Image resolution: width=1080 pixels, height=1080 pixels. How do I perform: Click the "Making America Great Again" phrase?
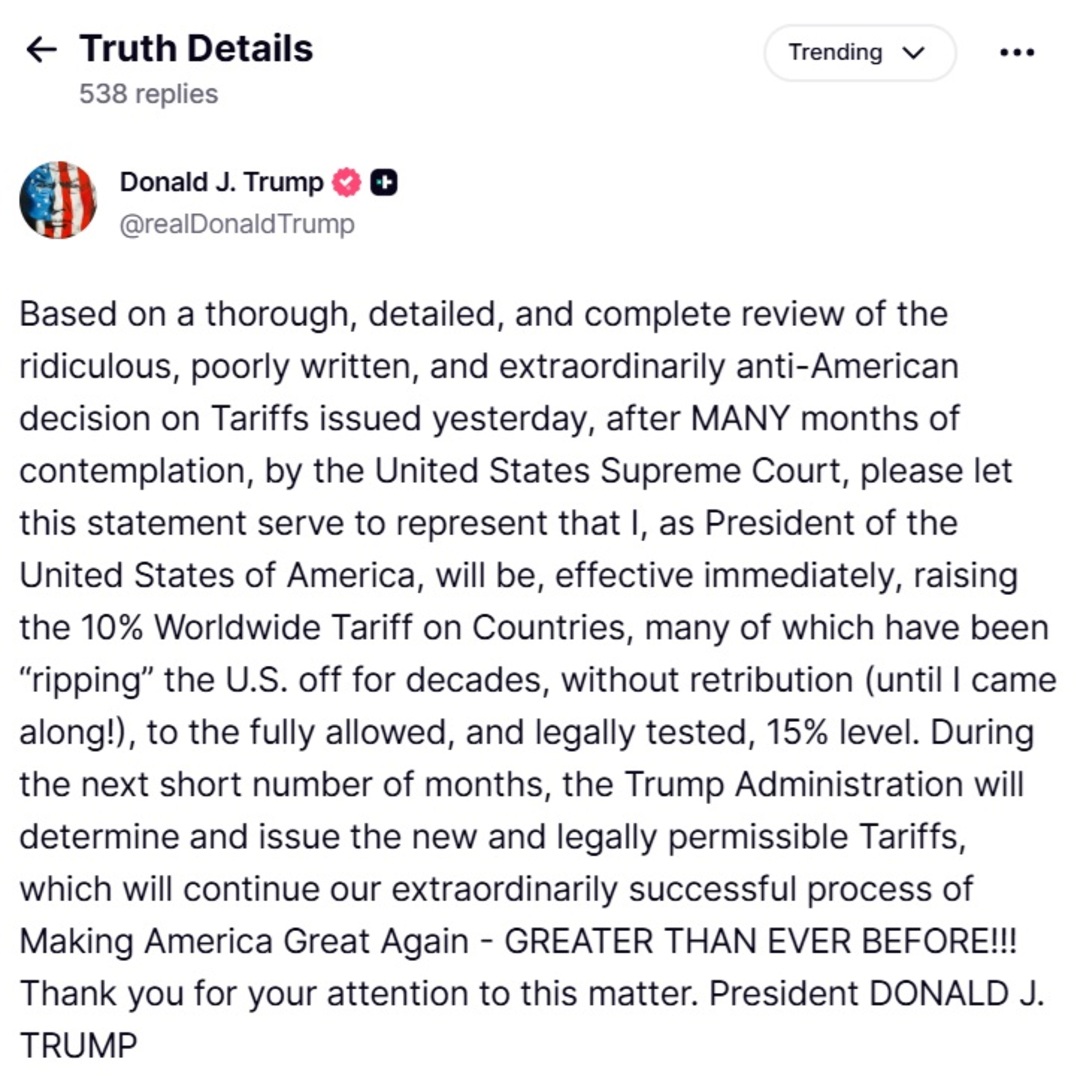coord(244,942)
